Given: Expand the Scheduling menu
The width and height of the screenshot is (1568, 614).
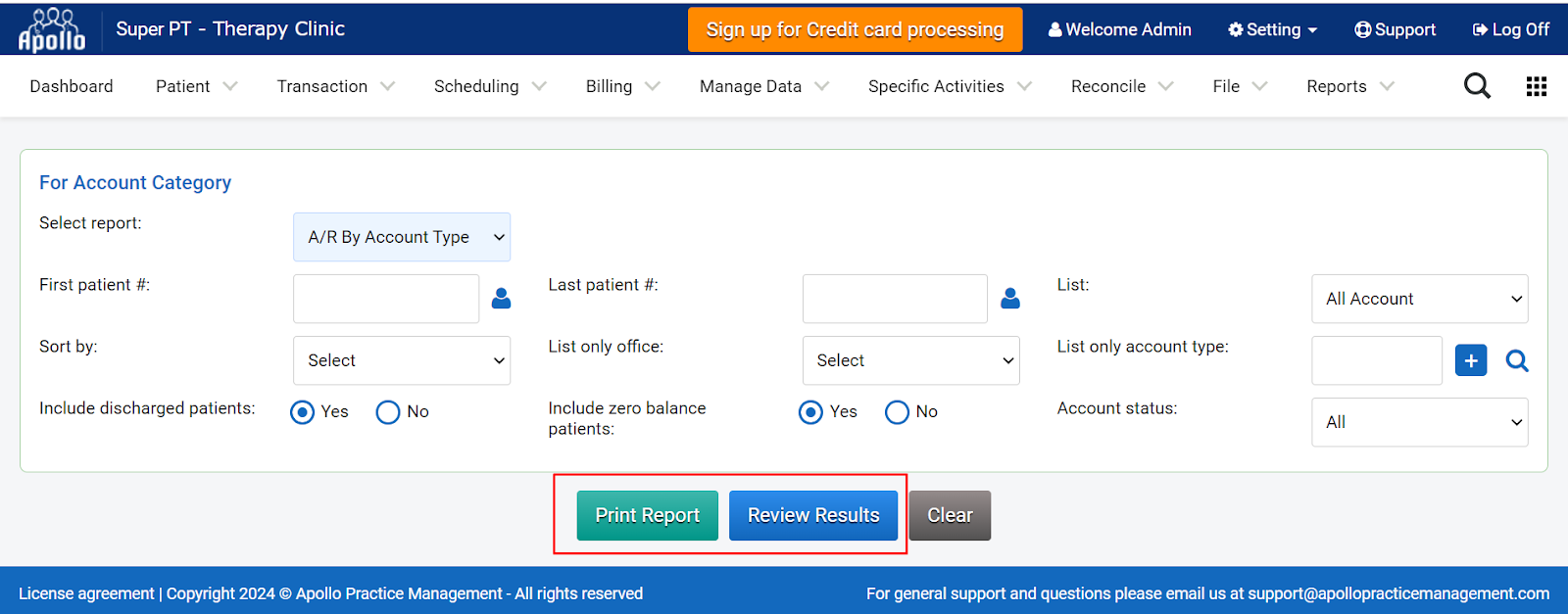Looking at the screenshot, I should 490,86.
